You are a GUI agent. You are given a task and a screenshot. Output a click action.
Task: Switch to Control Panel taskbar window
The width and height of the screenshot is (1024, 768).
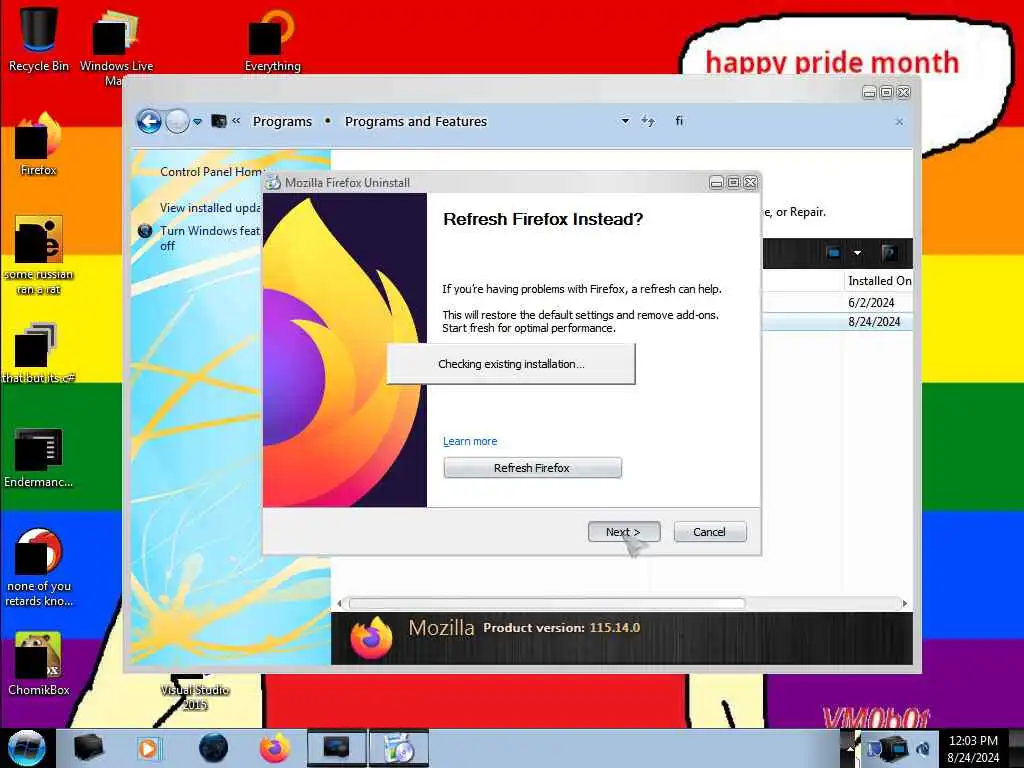click(x=337, y=748)
